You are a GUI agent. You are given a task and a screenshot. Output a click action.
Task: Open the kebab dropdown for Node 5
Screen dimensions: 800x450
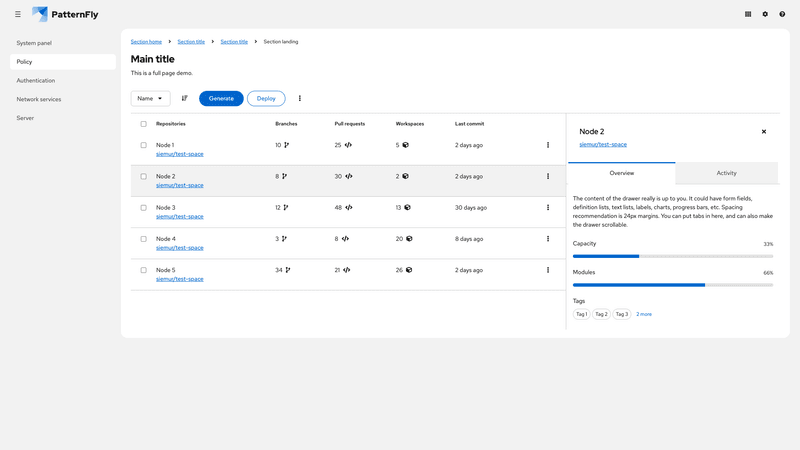(x=548, y=270)
